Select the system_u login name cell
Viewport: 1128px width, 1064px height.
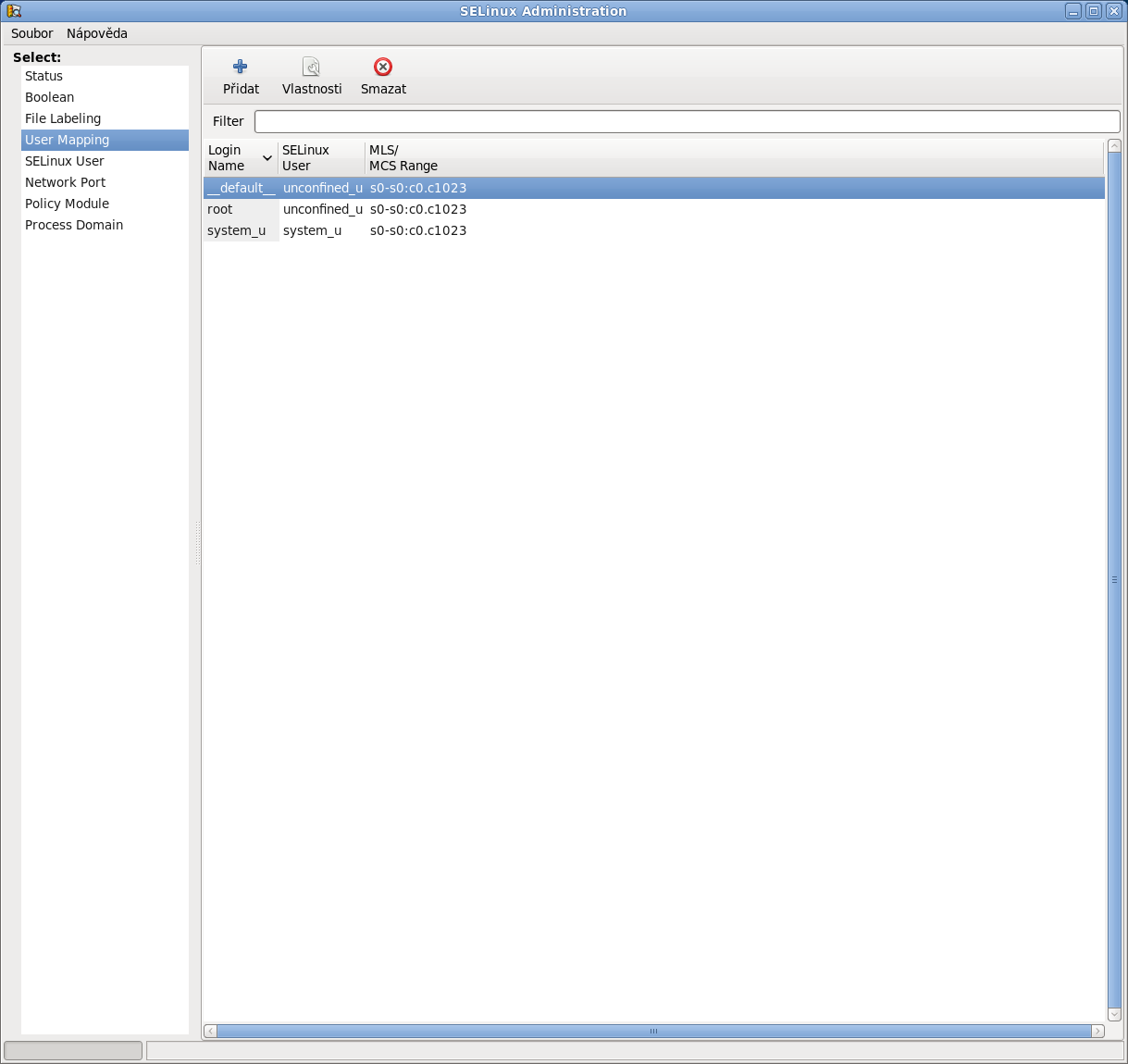[241, 230]
